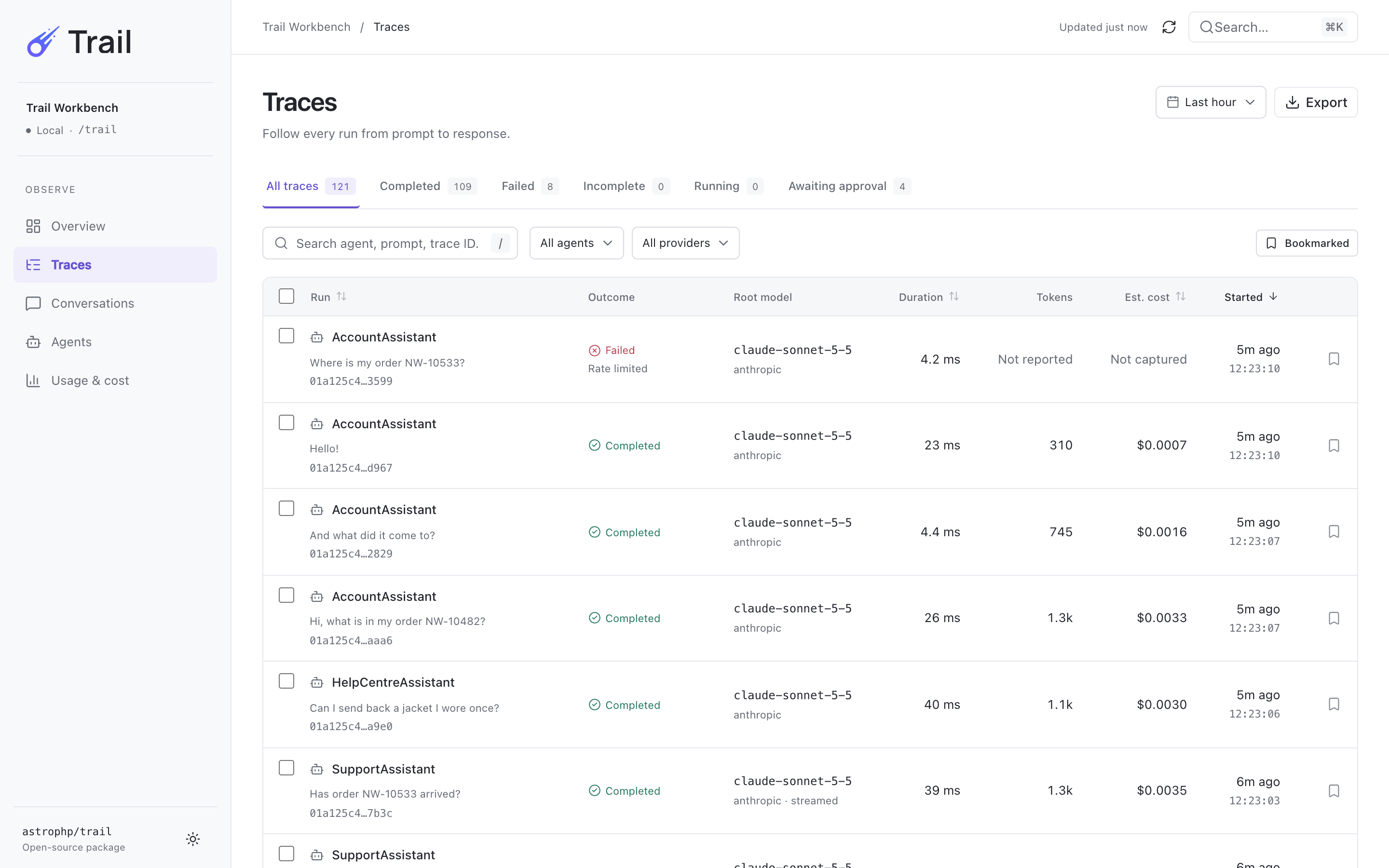This screenshot has width=1389, height=868.
Task: Switch to the Completed tab
Action: pos(428,186)
